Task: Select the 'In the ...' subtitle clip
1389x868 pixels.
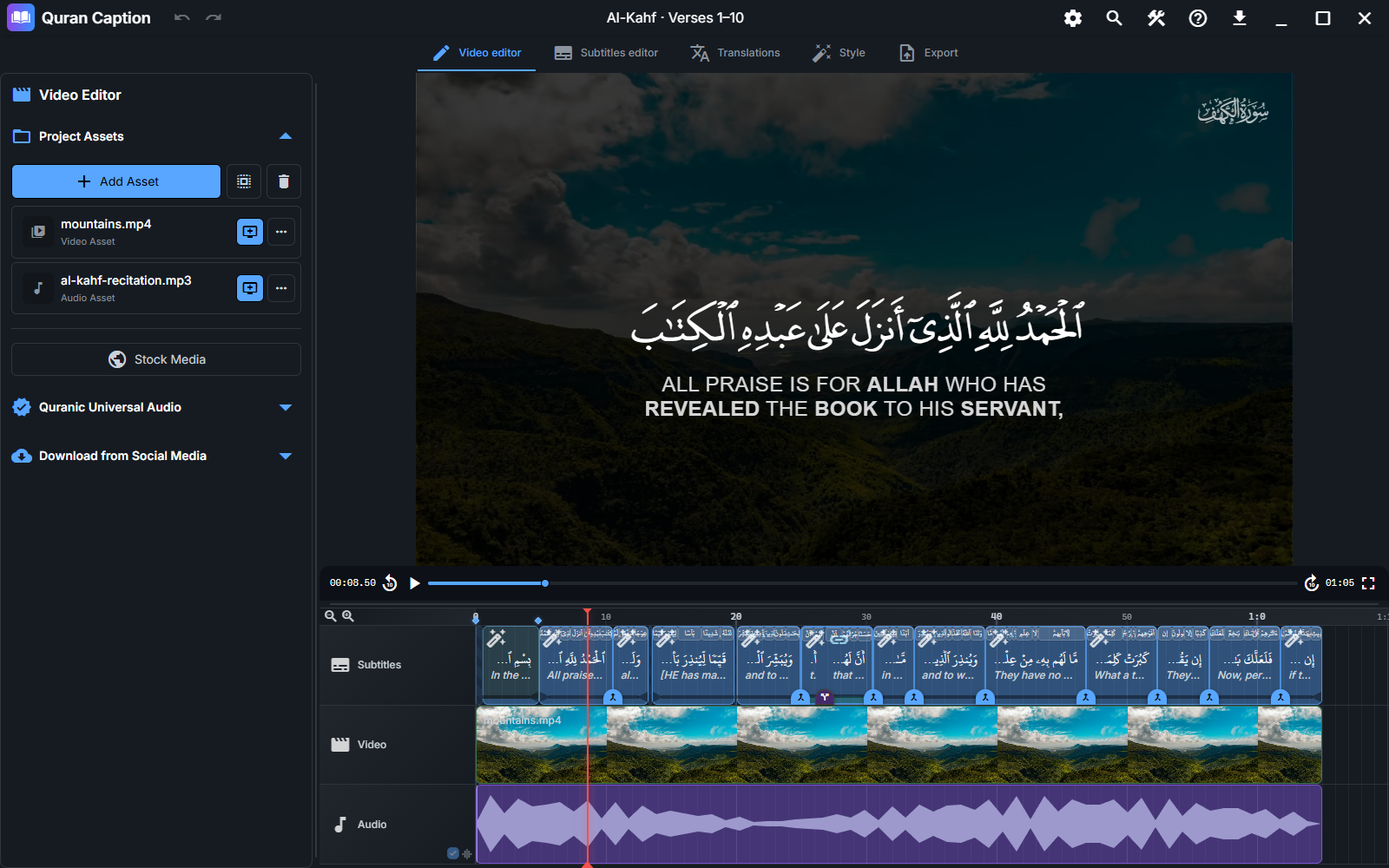Action: point(510,665)
